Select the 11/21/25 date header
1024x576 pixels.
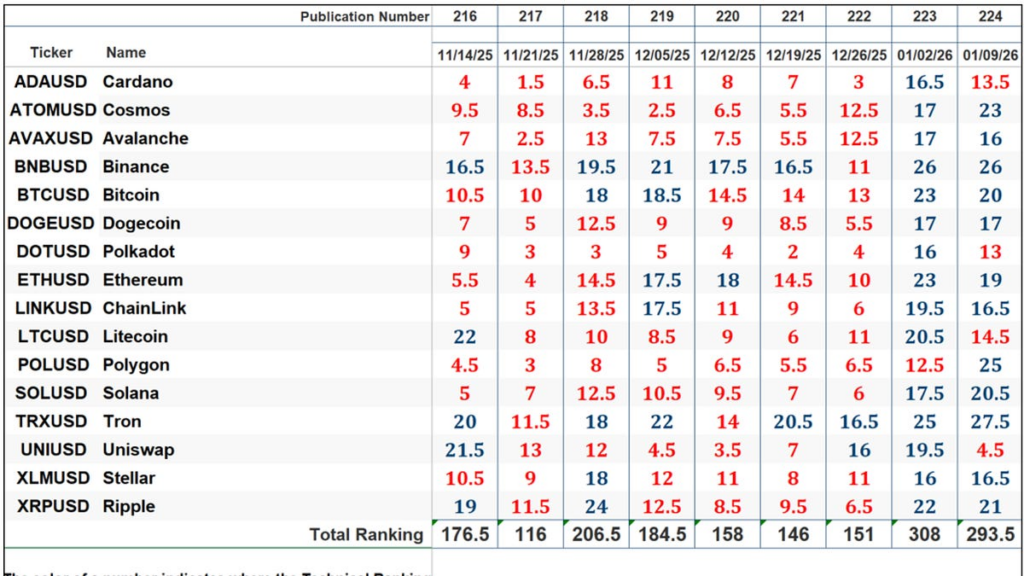pyautogui.click(x=530, y=56)
